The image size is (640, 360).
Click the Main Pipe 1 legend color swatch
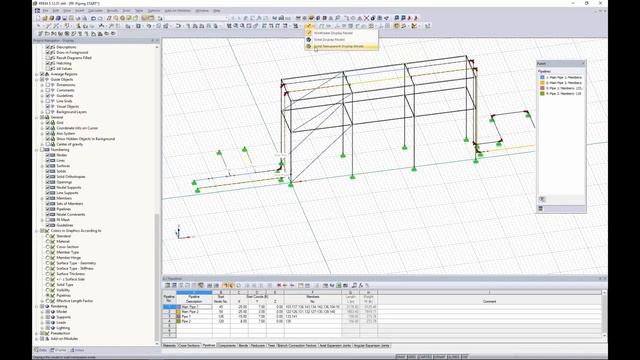click(x=542, y=77)
